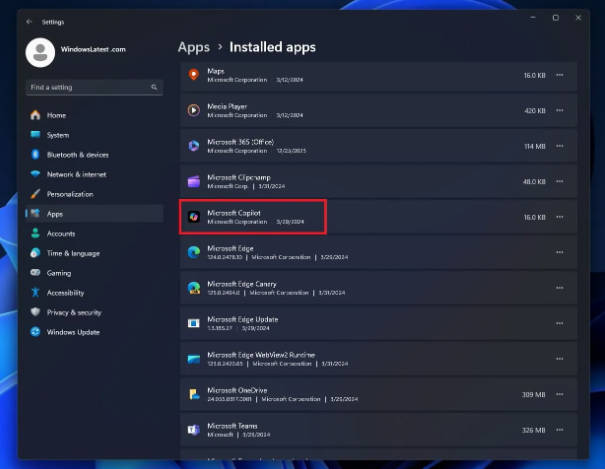This screenshot has height=469, width=605.
Task: Open more options for Microsoft Edge Canary
Action: click(x=559, y=288)
